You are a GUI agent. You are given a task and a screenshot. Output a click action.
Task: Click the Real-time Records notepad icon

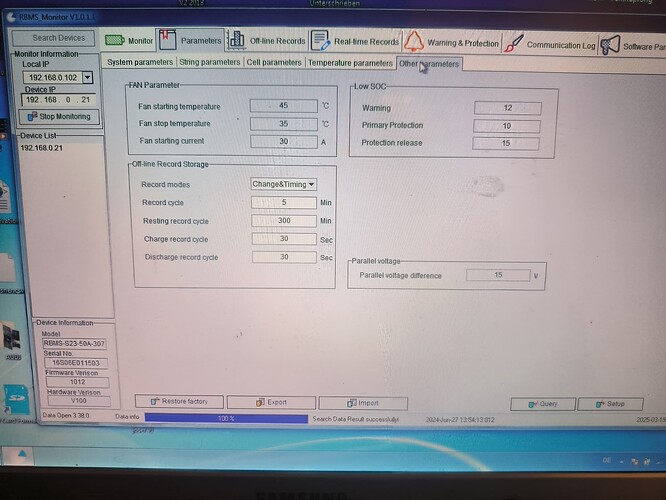click(320, 41)
